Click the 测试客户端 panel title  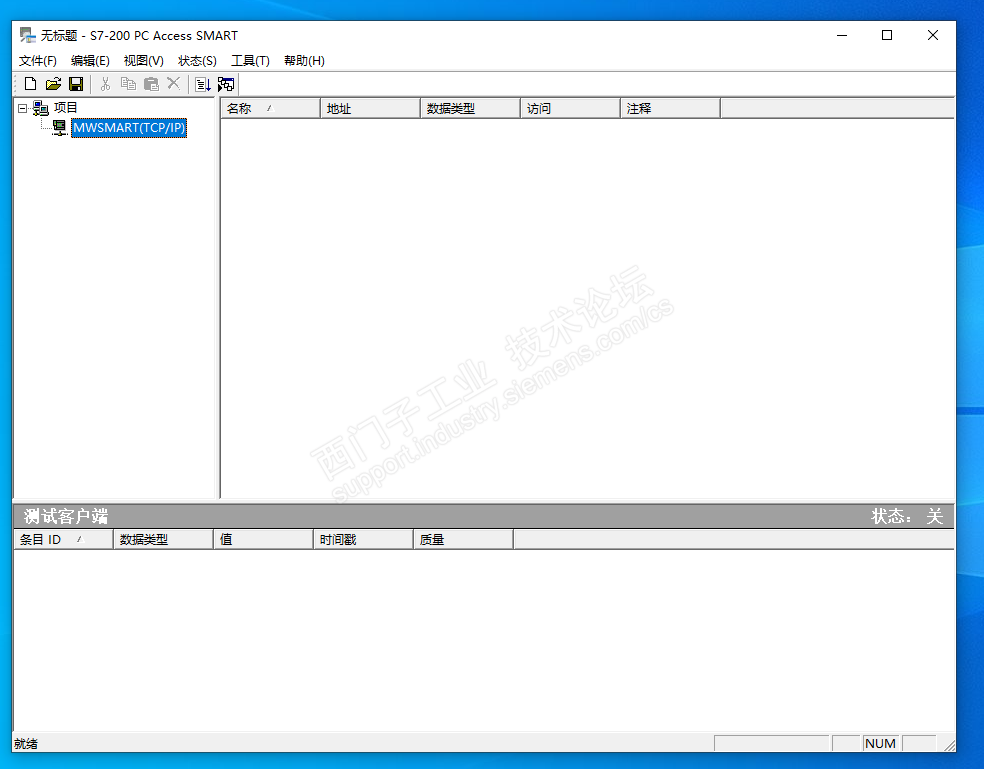66,517
